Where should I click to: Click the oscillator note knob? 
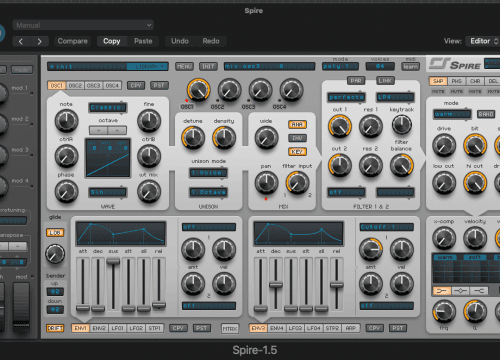(66, 121)
